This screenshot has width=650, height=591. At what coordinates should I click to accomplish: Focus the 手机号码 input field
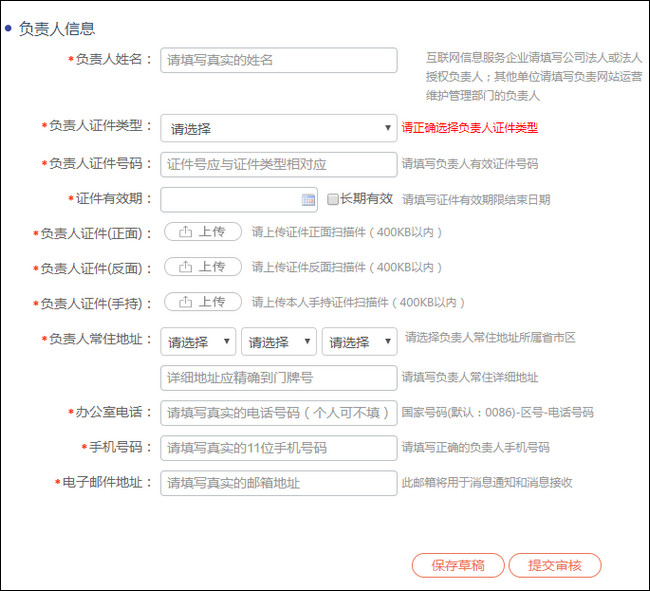click(279, 448)
